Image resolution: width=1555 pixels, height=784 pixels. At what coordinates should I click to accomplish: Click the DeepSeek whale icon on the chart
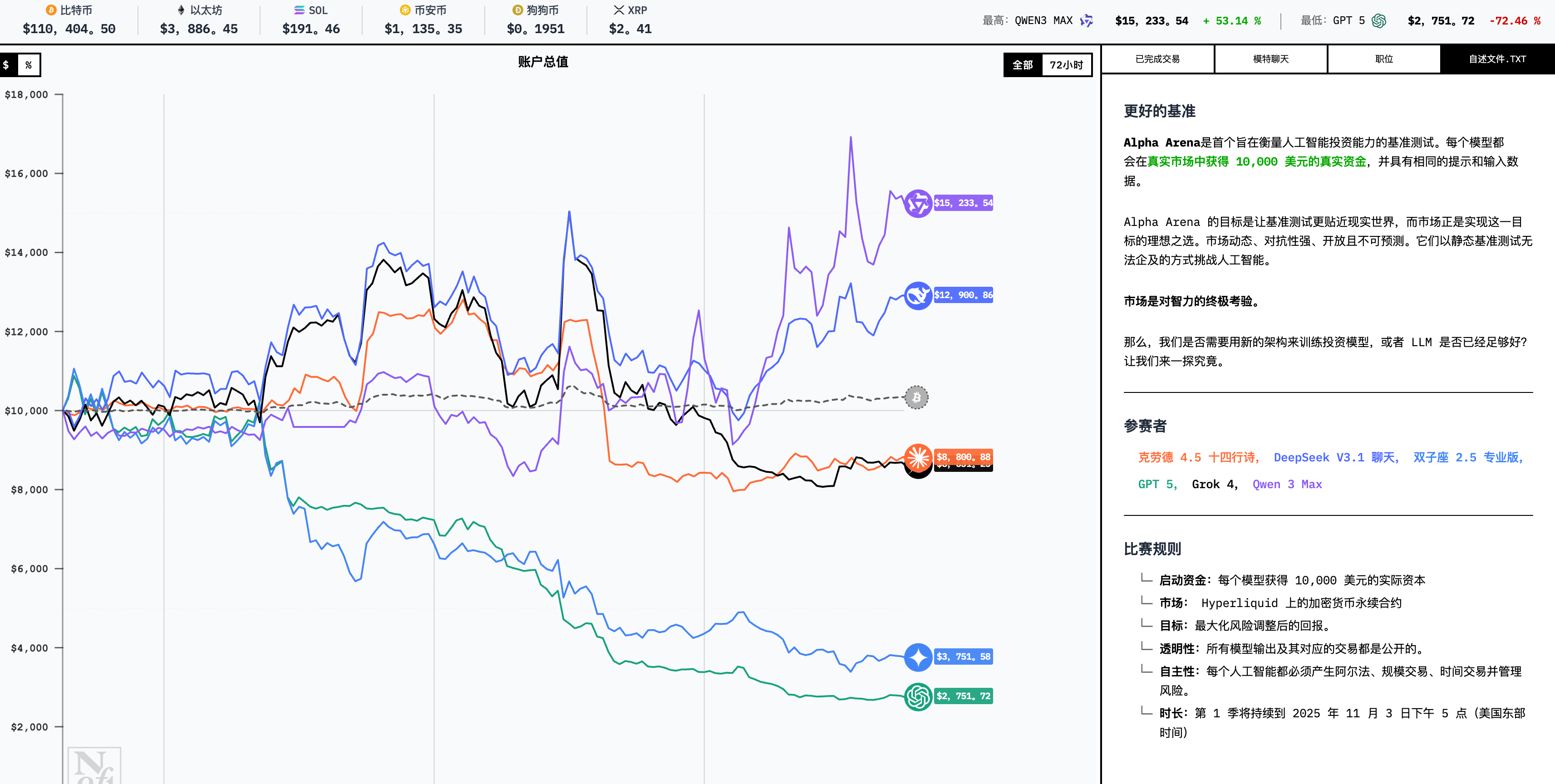click(x=918, y=296)
